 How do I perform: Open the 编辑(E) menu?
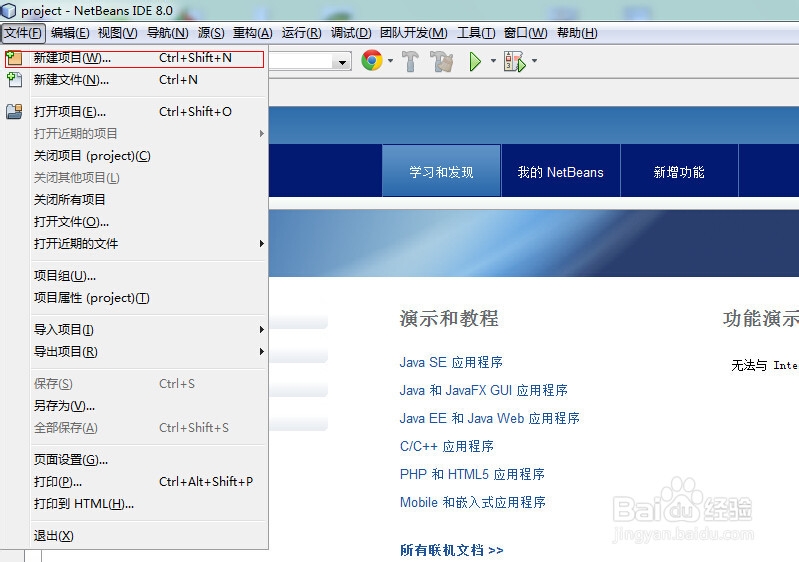click(70, 33)
